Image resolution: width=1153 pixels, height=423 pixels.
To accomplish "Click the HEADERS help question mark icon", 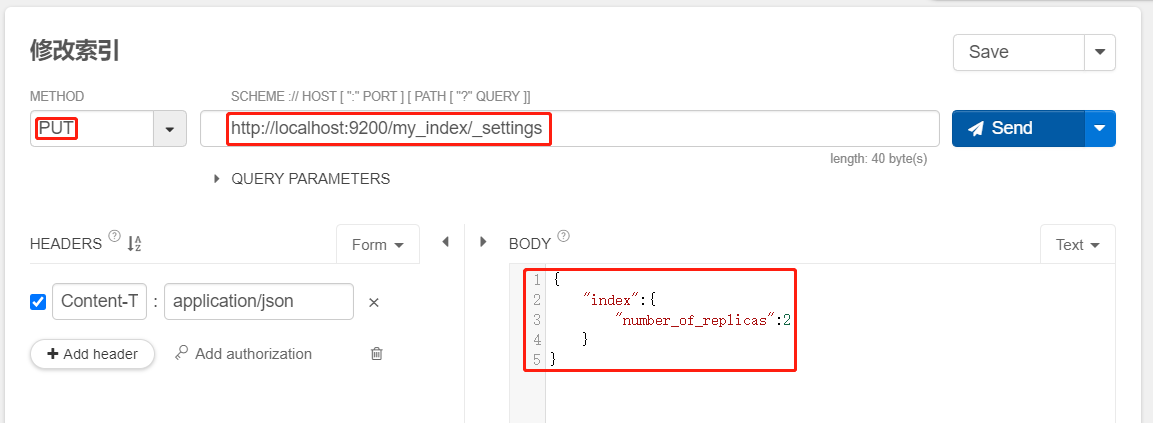I will pyautogui.click(x=114, y=236).
